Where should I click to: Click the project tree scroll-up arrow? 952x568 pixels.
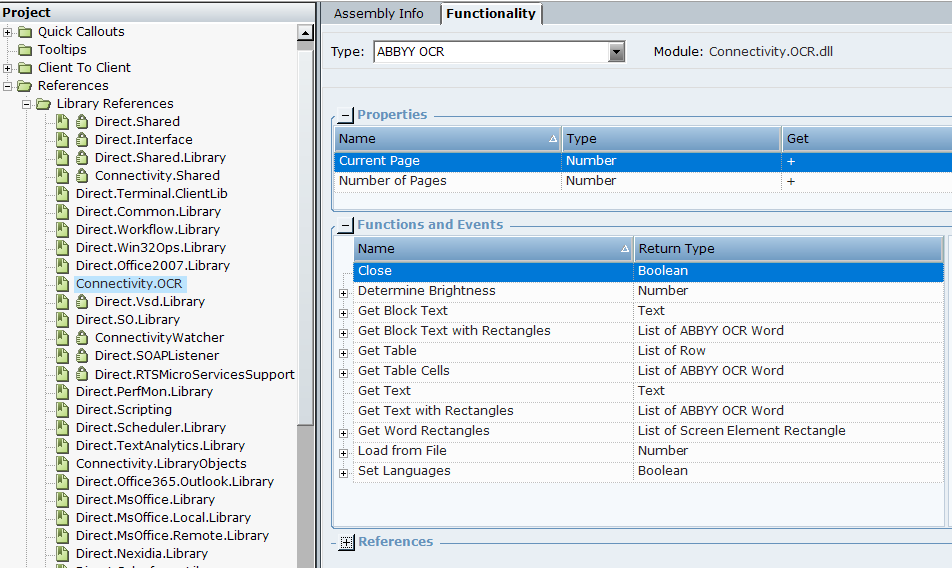tap(306, 33)
